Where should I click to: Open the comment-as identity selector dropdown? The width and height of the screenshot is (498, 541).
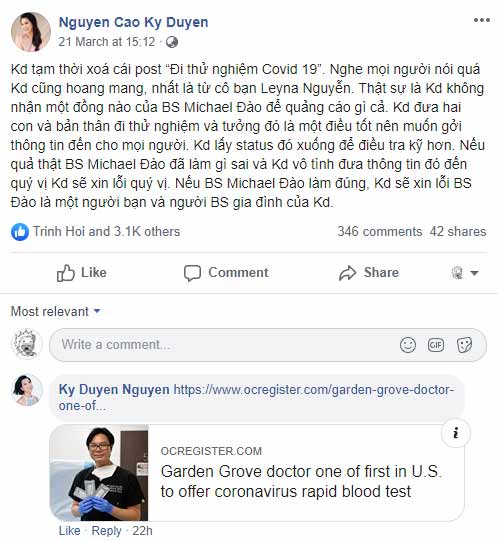point(464,273)
